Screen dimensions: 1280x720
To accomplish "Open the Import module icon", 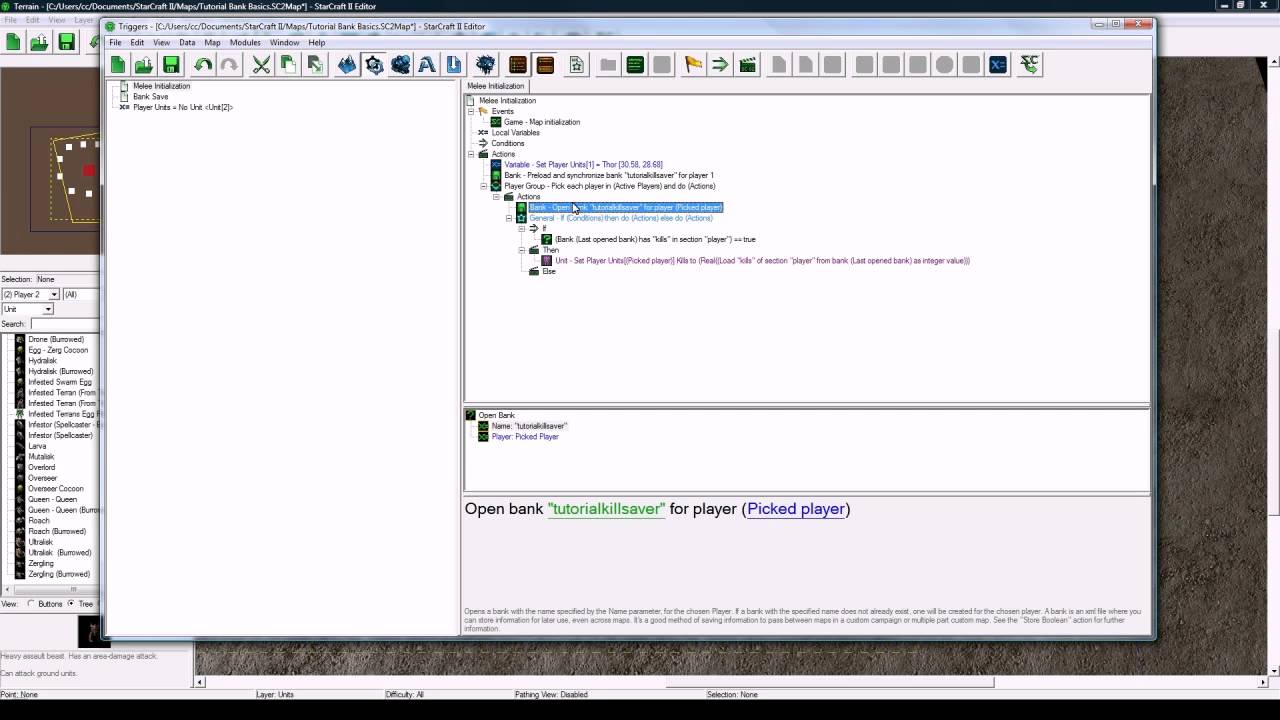I will click(453, 65).
